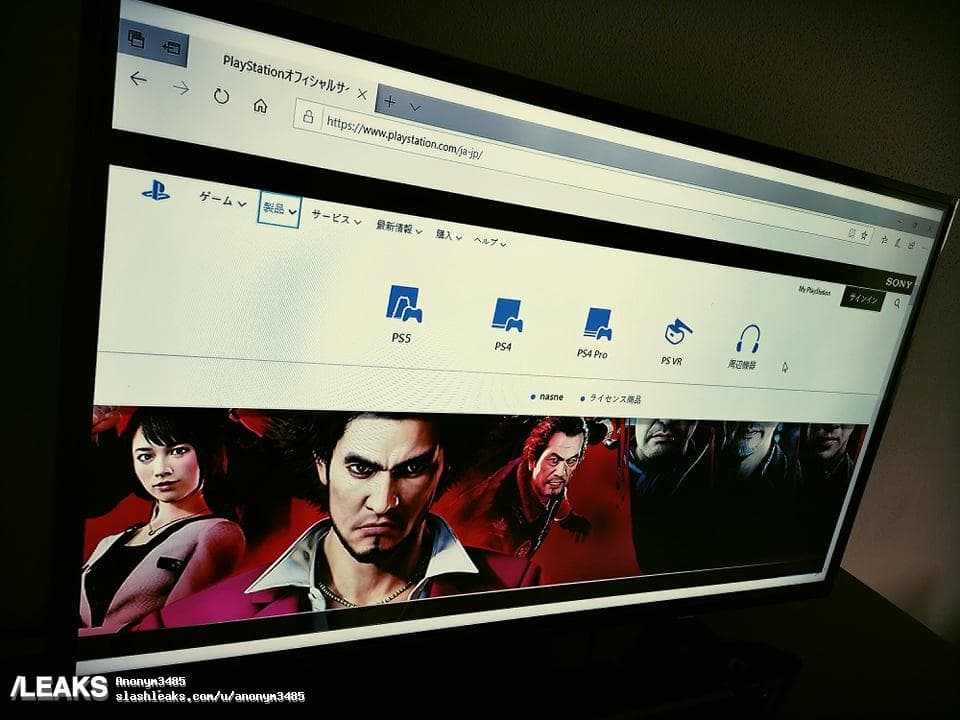Go to the browser home page icon
Screen dimensions: 960x720
pos(260,106)
